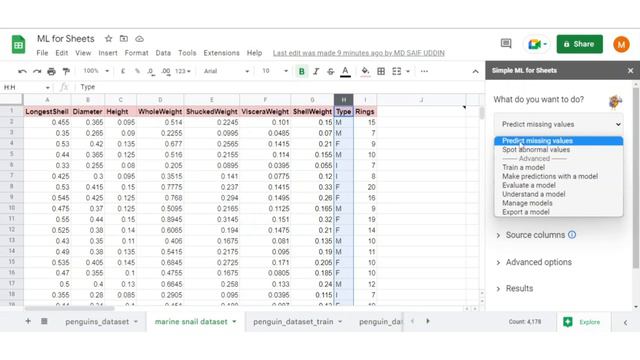Viewport: 640px width, 360px height.
Task: Open the Data menu
Action: pyautogui.click(x=163, y=53)
